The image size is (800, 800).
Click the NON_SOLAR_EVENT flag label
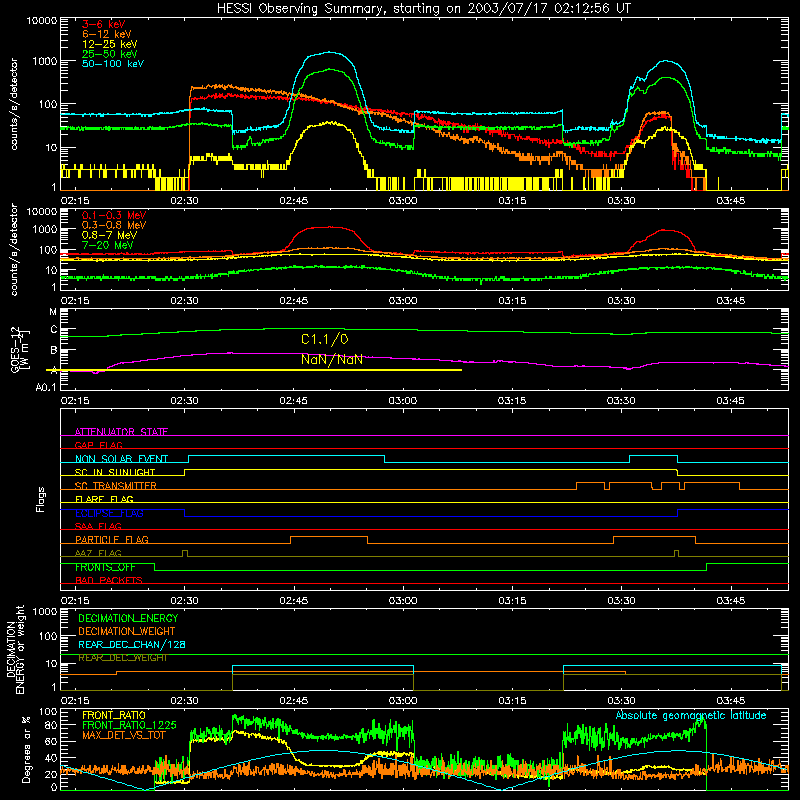click(121, 459)
